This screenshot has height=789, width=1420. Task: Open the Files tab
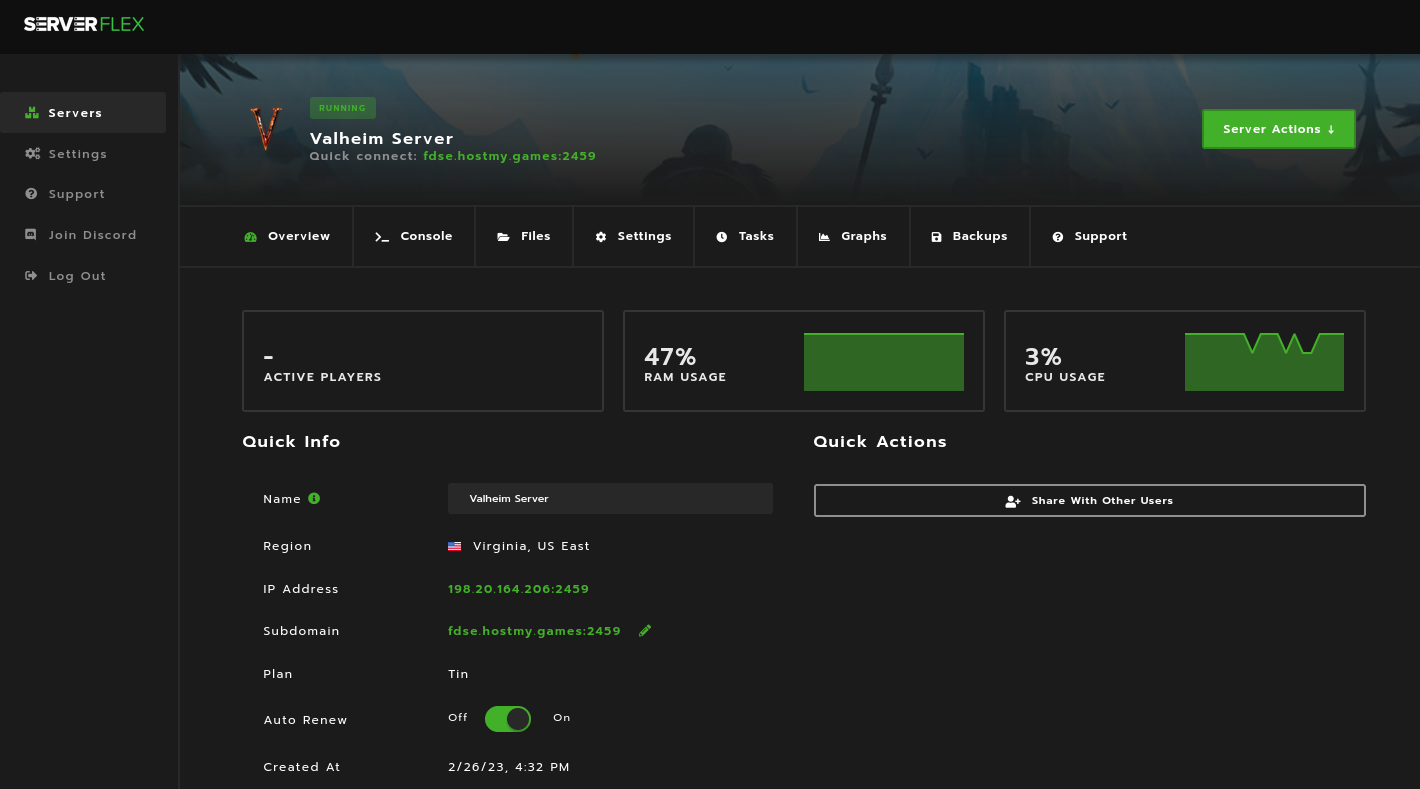point(524,237)
